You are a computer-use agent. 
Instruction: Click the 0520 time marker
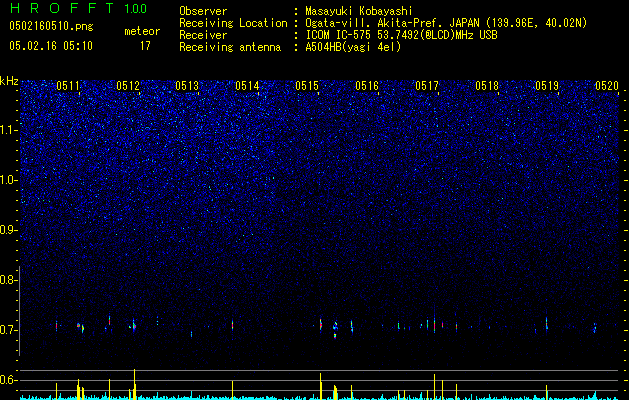[x=607, y=86]
